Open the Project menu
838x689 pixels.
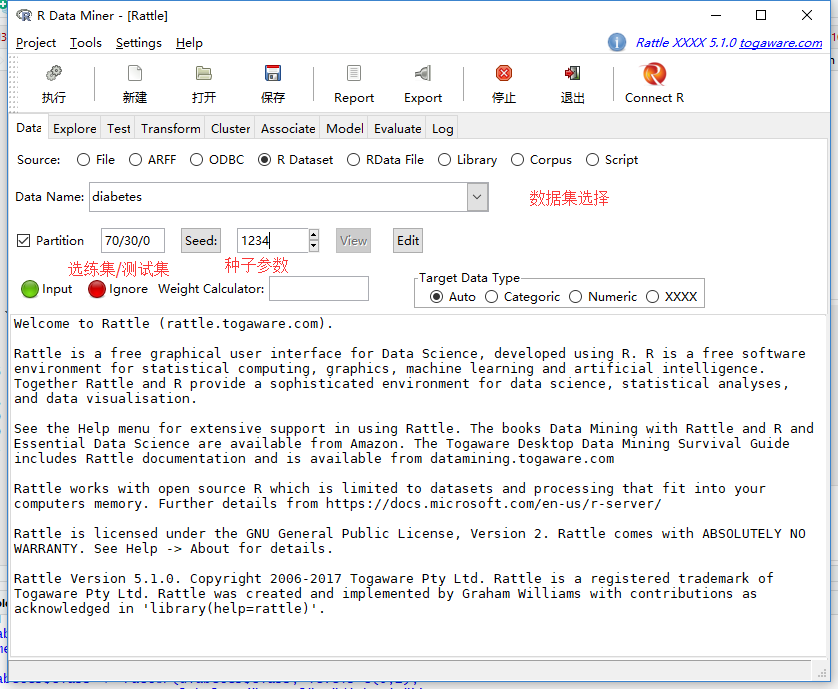click(36, 43)
